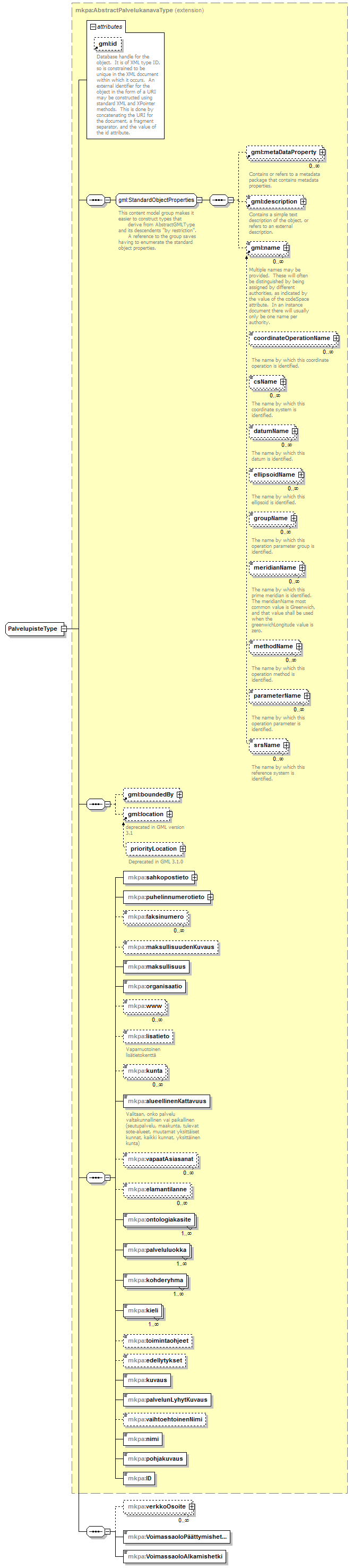Screen dimensions: 353x1568
Task: Collapse the PalvelupisteType root node
Action: 63,629
